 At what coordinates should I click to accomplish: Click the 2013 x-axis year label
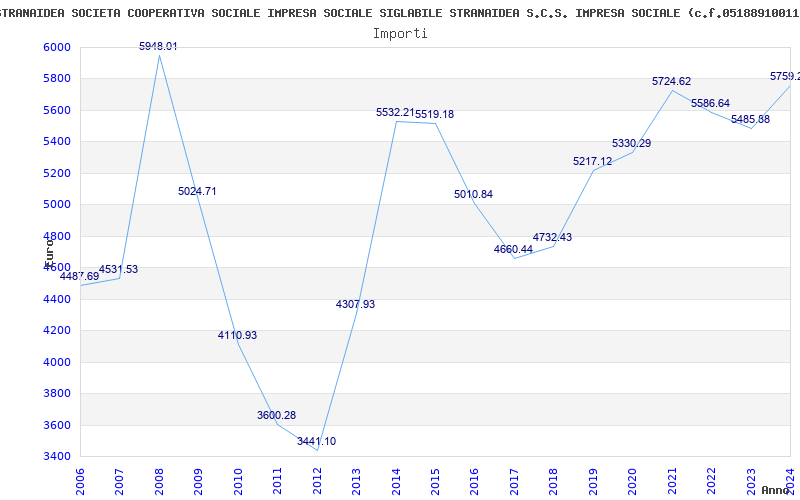[356, 482]
